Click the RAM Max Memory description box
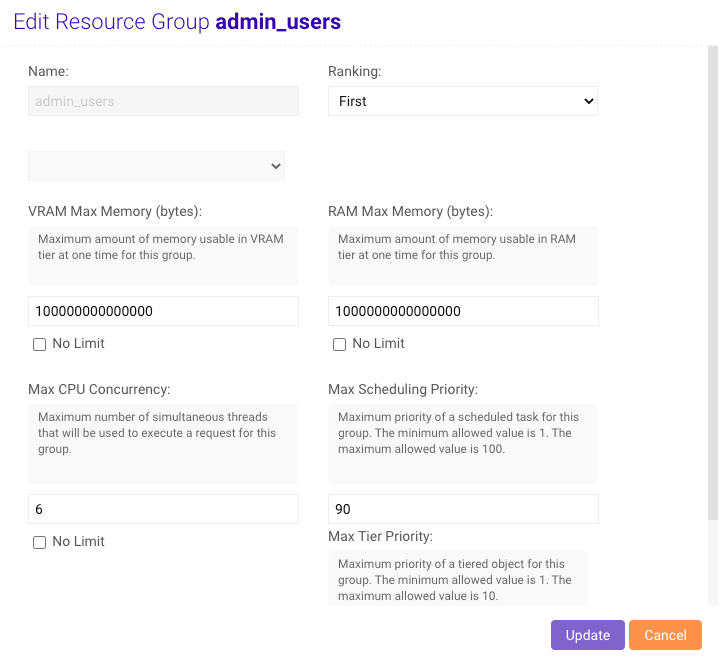 [463, 255]
